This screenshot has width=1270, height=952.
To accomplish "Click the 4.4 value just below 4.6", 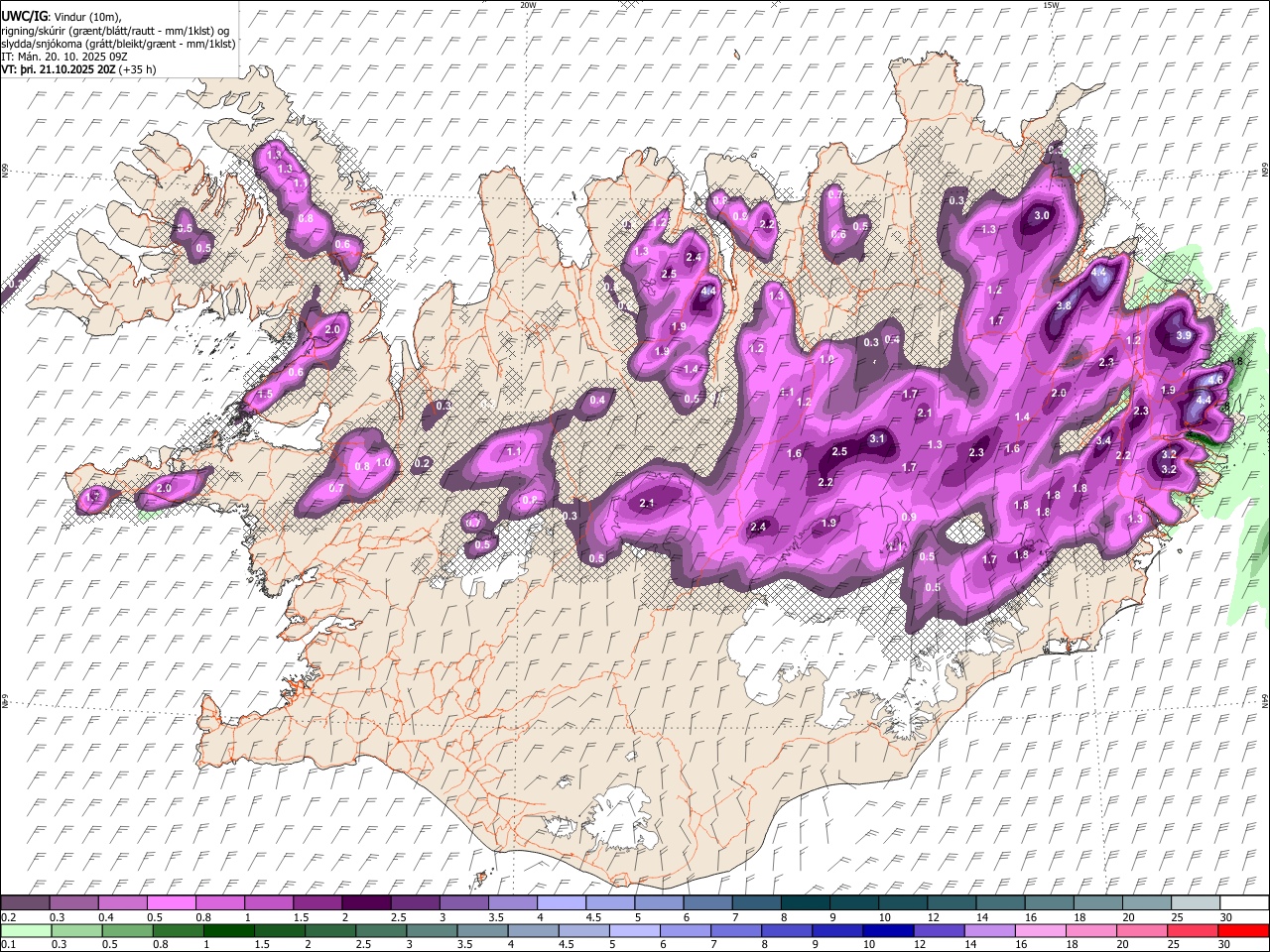I will [x=1204, y=400].
